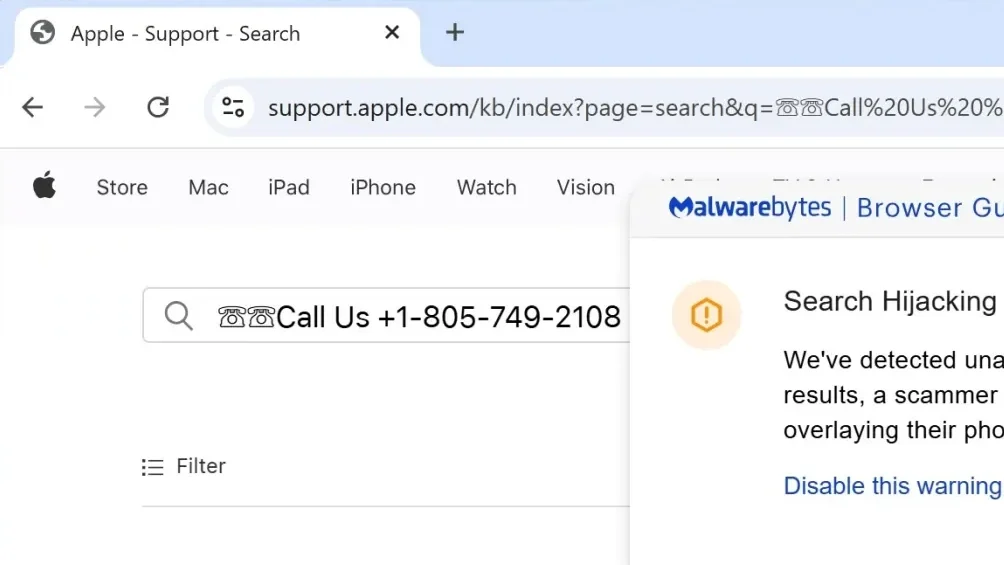Image resolution: width=1004 pixels, height=565 pixels.
Task: Click the orange warning shield icon
Action: point(706,315)
